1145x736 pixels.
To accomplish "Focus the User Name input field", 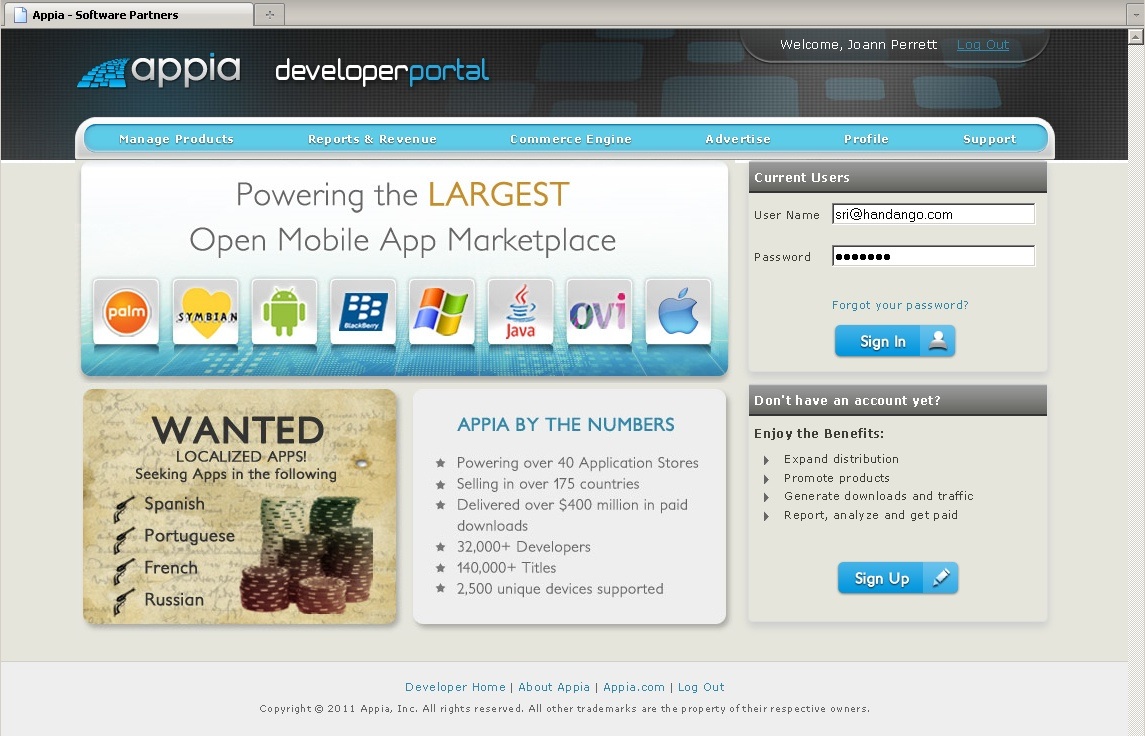I will [933, 214].
